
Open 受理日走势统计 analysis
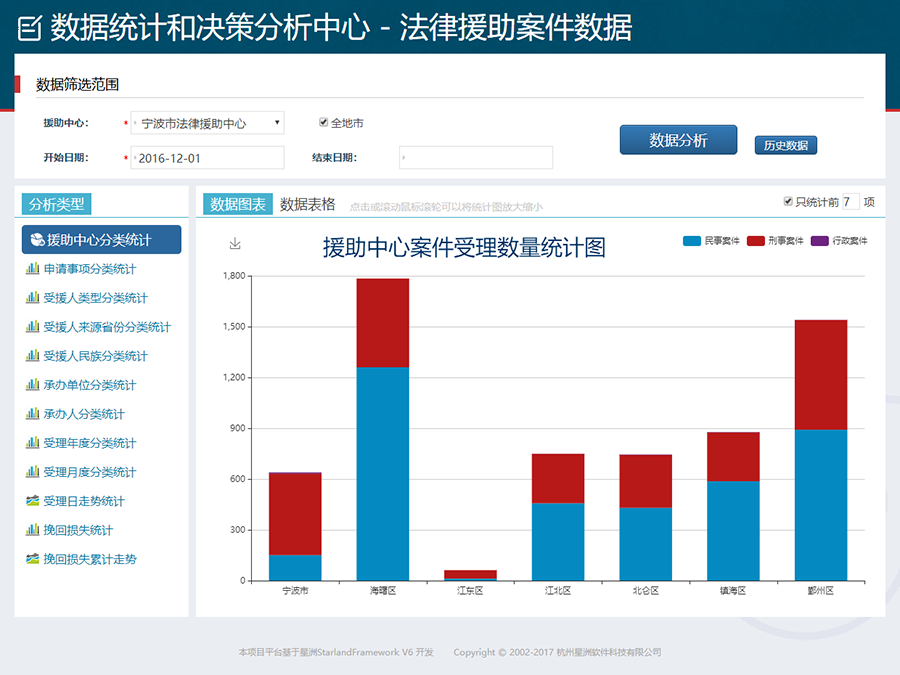(84, 501)
